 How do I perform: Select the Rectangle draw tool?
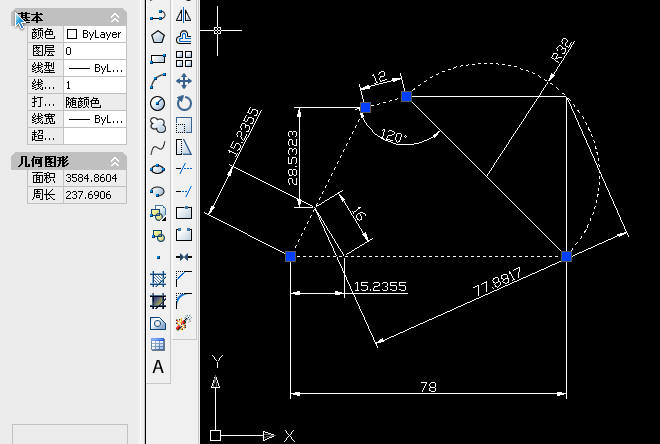158,59
